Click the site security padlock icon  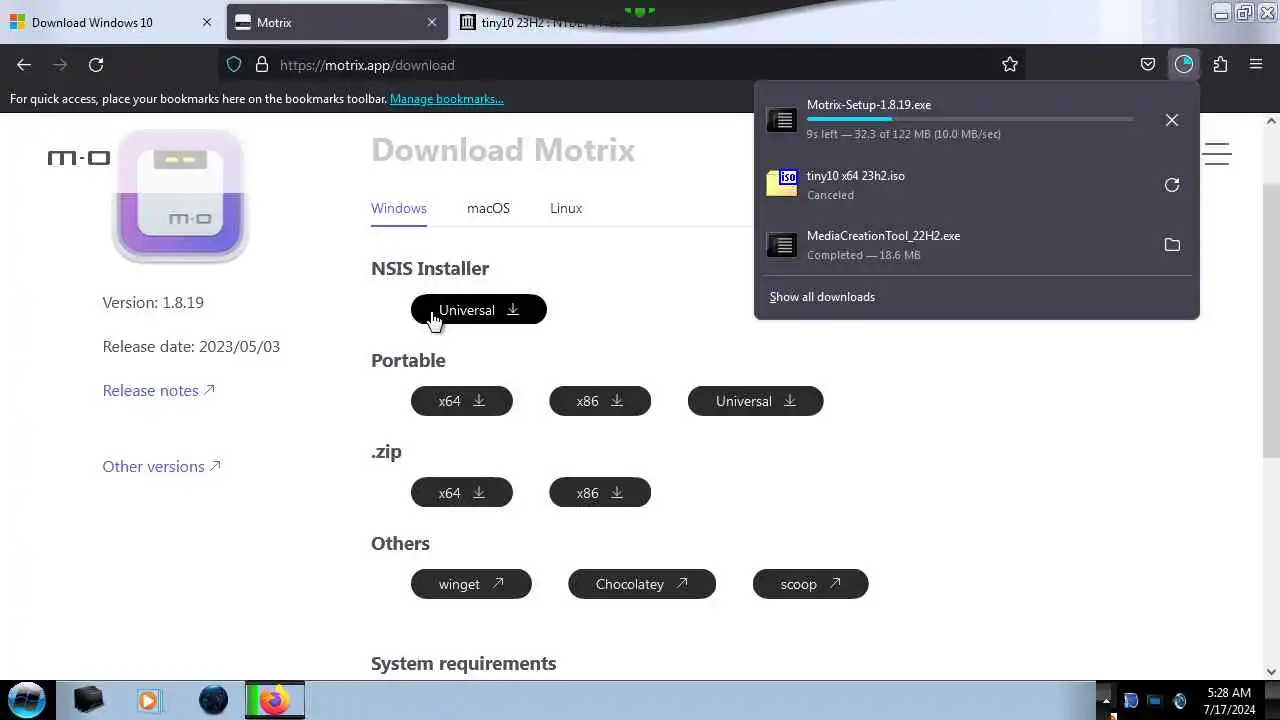point(262,64)
